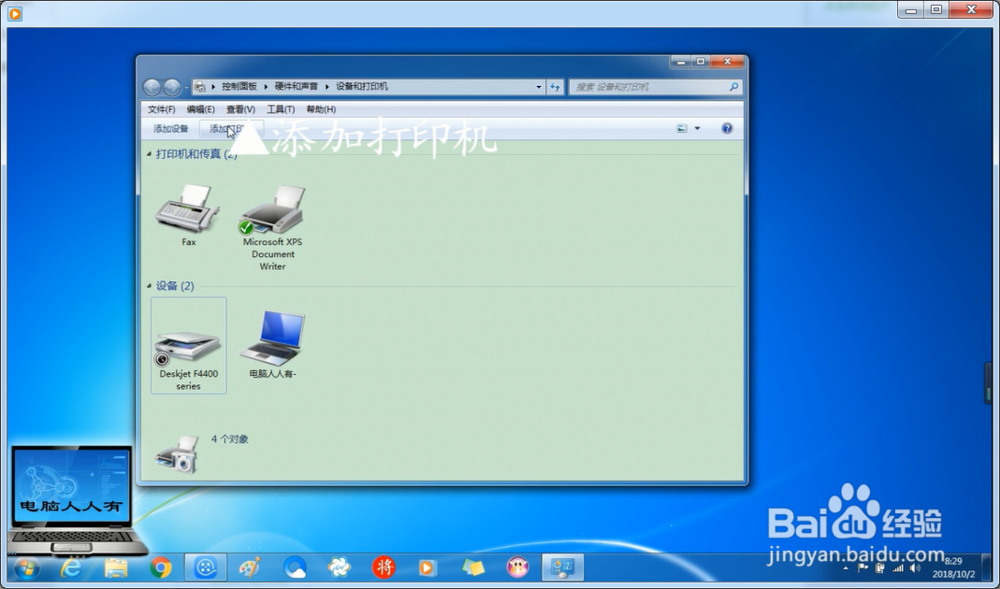Go back with the Back navigation arrow

(x=152, y=87)
